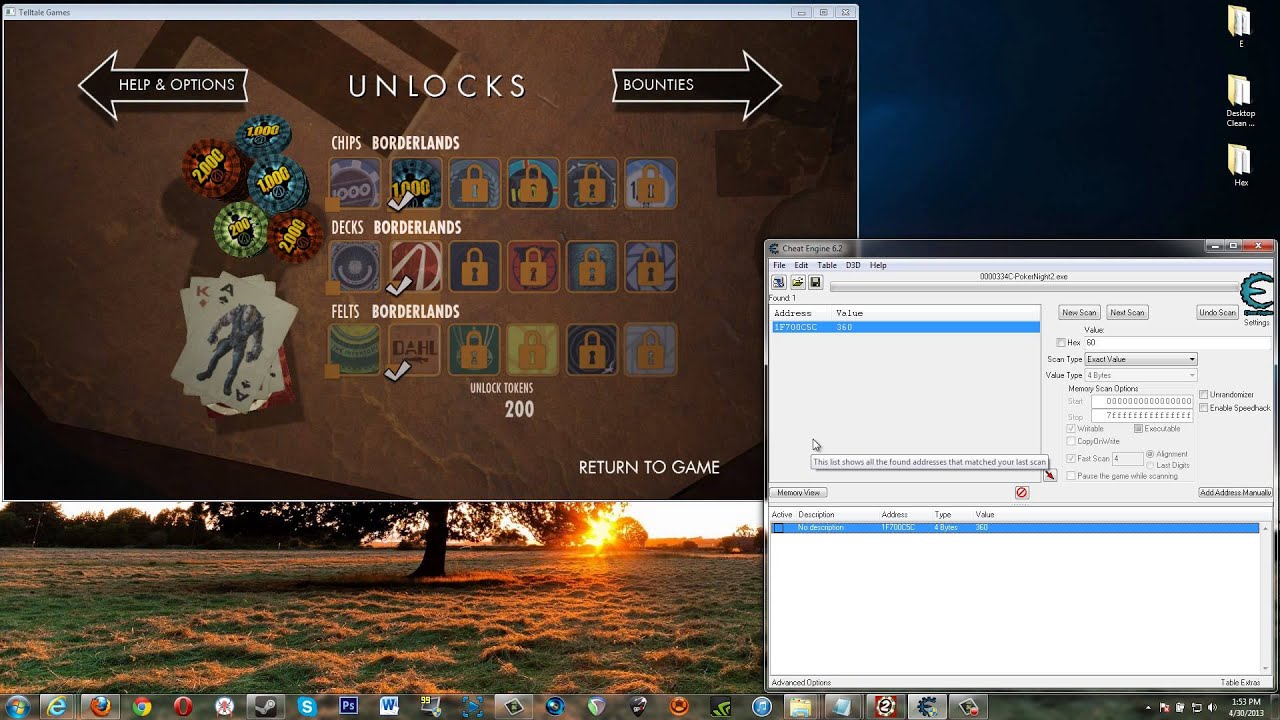This screenshot has width=1280, height=720.
Task: Check the Active box for address 1F700C5C
Action: 778,527
